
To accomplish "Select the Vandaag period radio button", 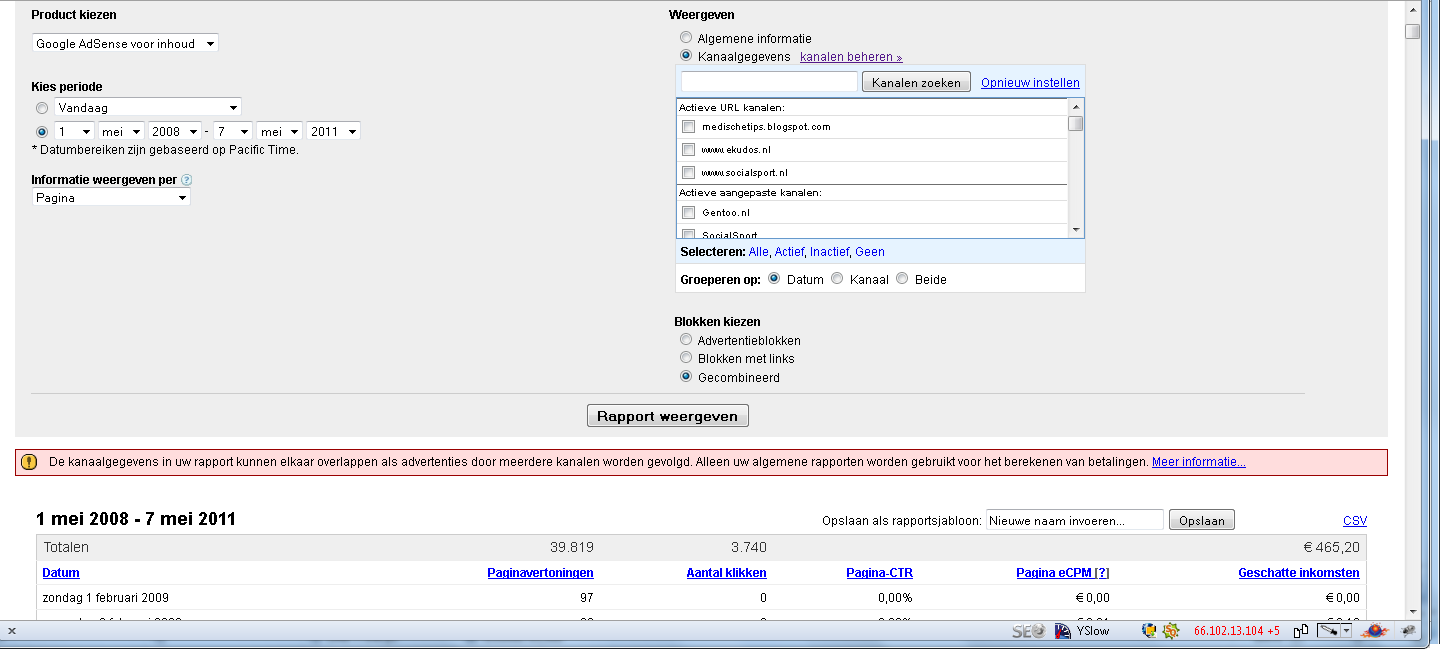I will tap(41, 107).
